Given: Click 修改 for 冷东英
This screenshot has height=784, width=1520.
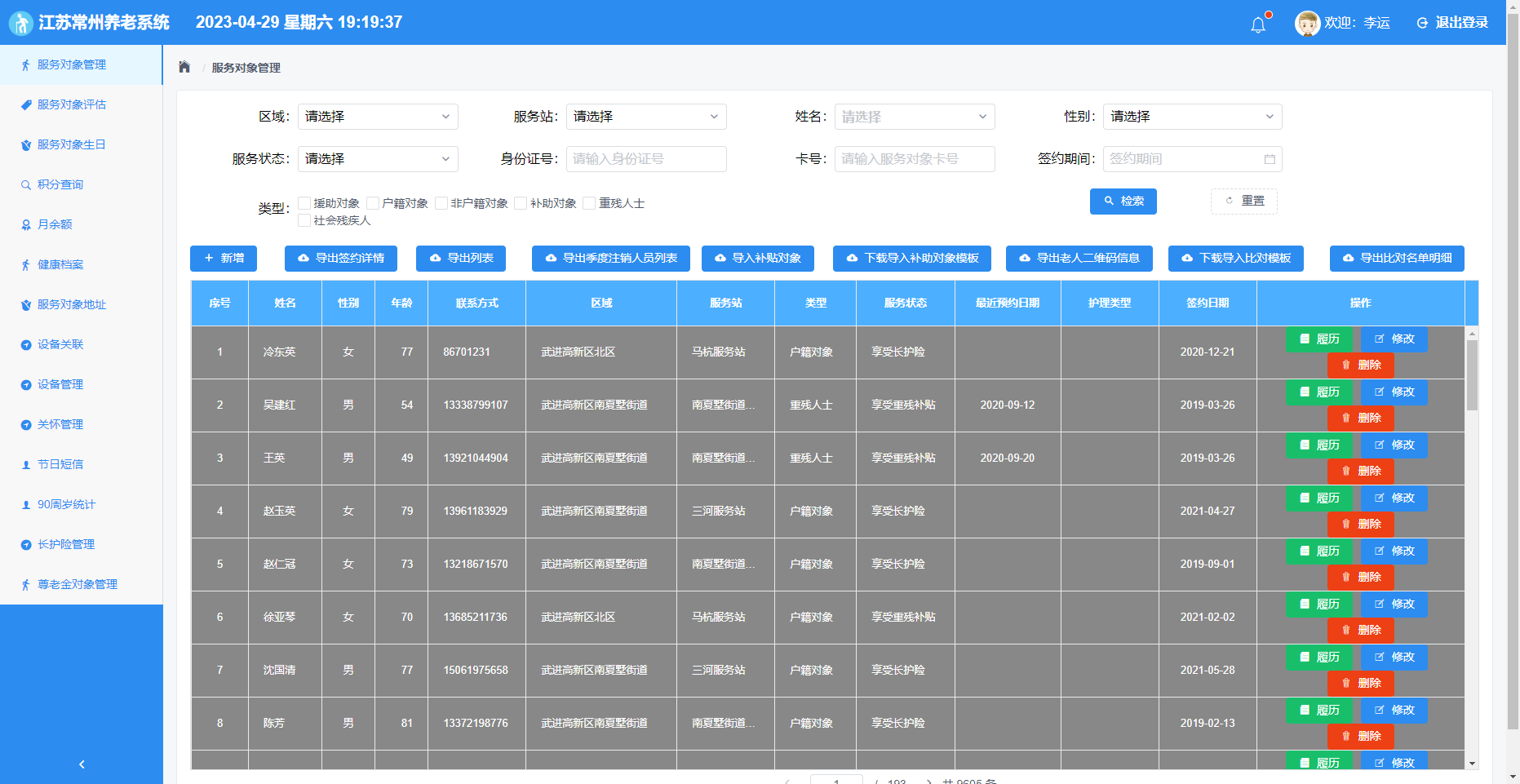Looking at the screenshot, I should pyautogui.click(x=1394, y=339).
